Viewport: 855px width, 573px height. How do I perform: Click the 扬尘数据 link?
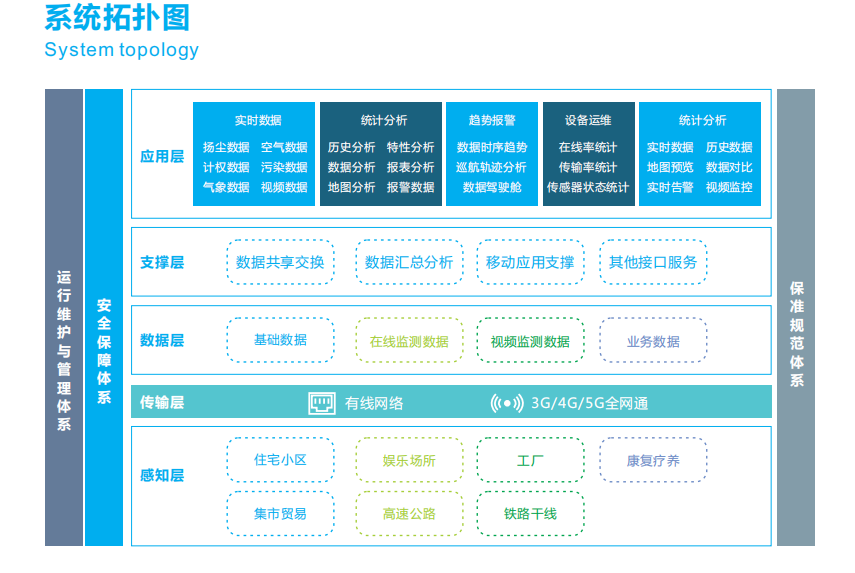[x=226, y=148]
